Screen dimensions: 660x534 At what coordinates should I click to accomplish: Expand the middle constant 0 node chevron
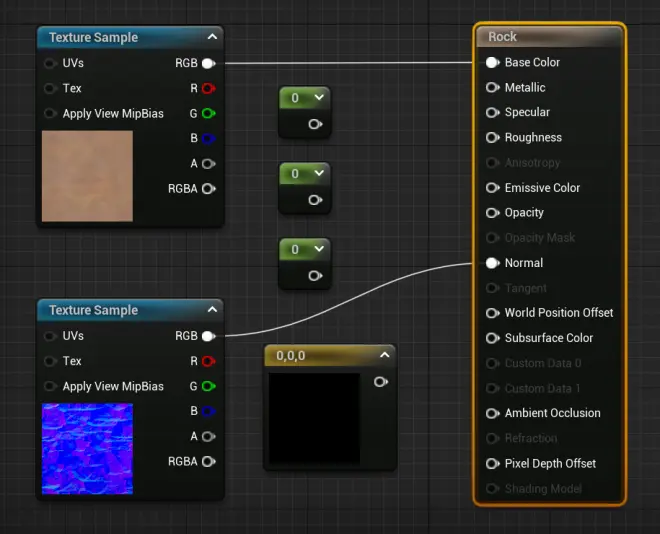click(319, 173)
